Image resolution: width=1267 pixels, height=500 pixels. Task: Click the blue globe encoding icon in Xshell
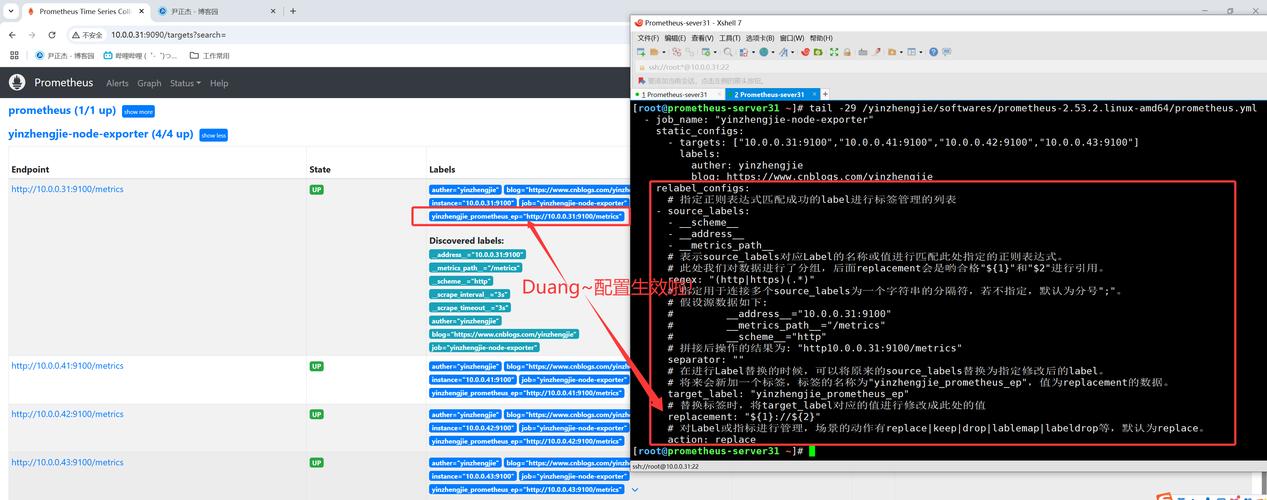[x=764, y=52]
